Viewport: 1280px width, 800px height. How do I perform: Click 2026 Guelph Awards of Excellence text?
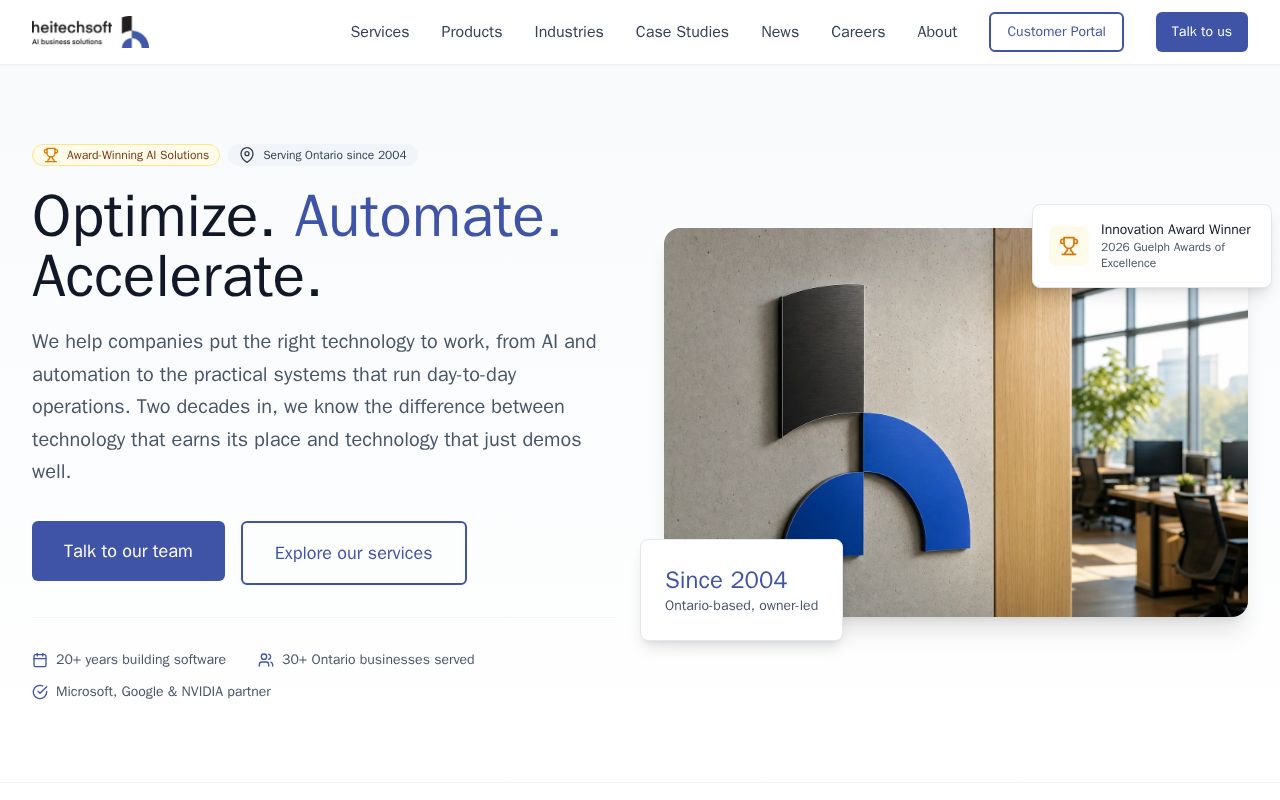coord(1163,255)
